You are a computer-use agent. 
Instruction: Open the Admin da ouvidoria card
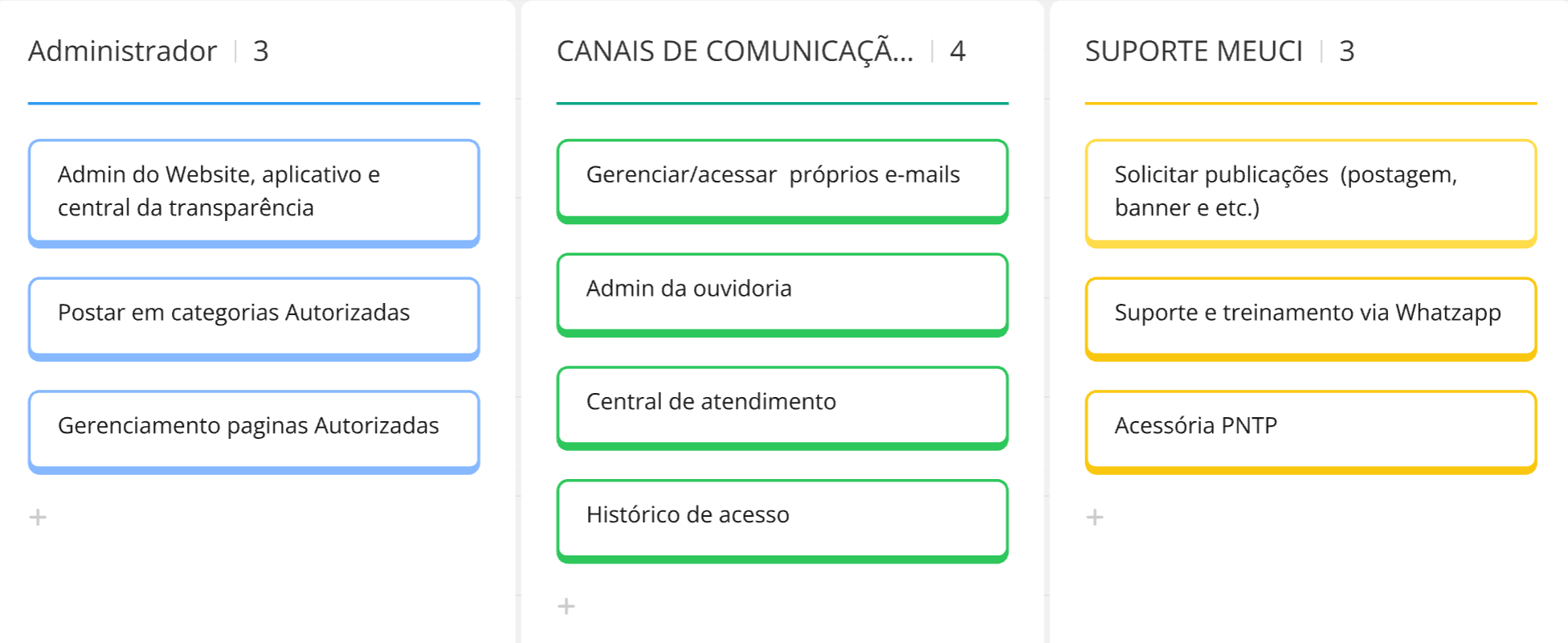[782, 289]
